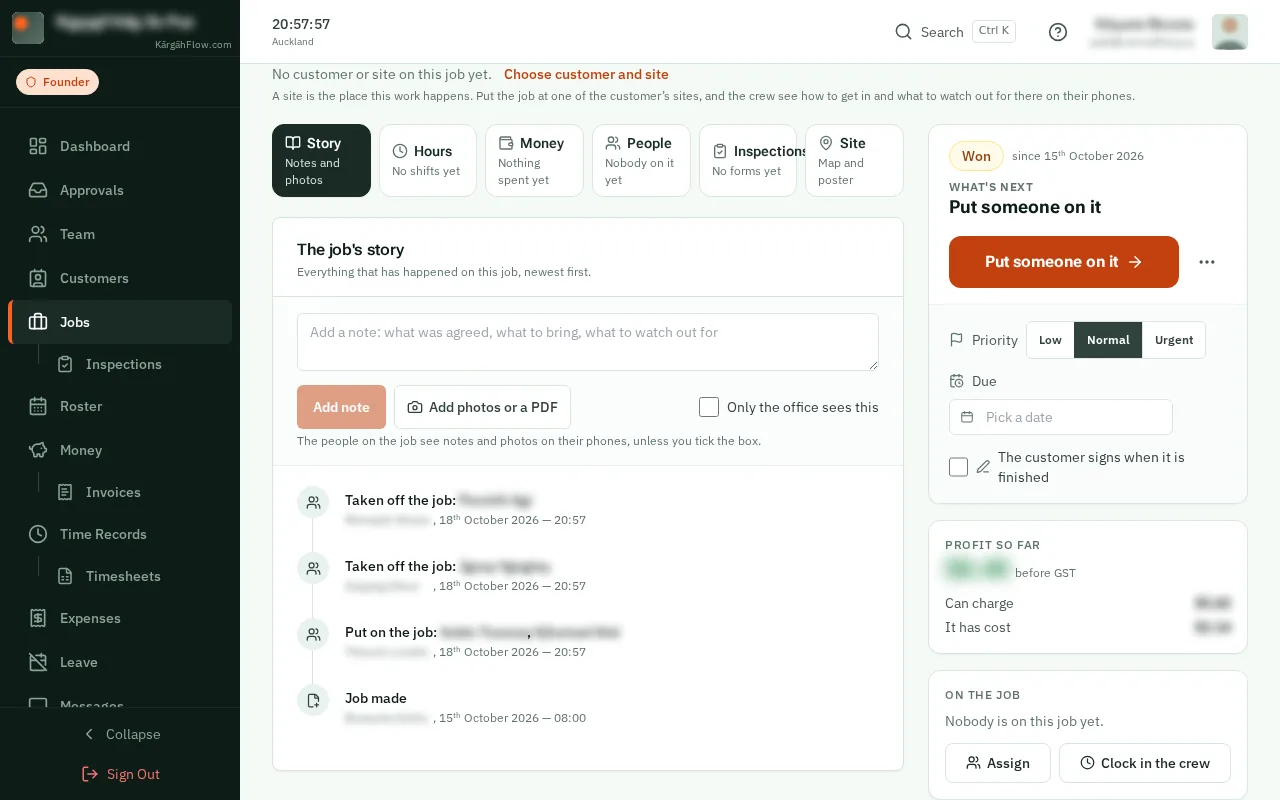Viewport: 1280px width, 800px height.
Task: Switch to the People tab
Action: point(641,160)
